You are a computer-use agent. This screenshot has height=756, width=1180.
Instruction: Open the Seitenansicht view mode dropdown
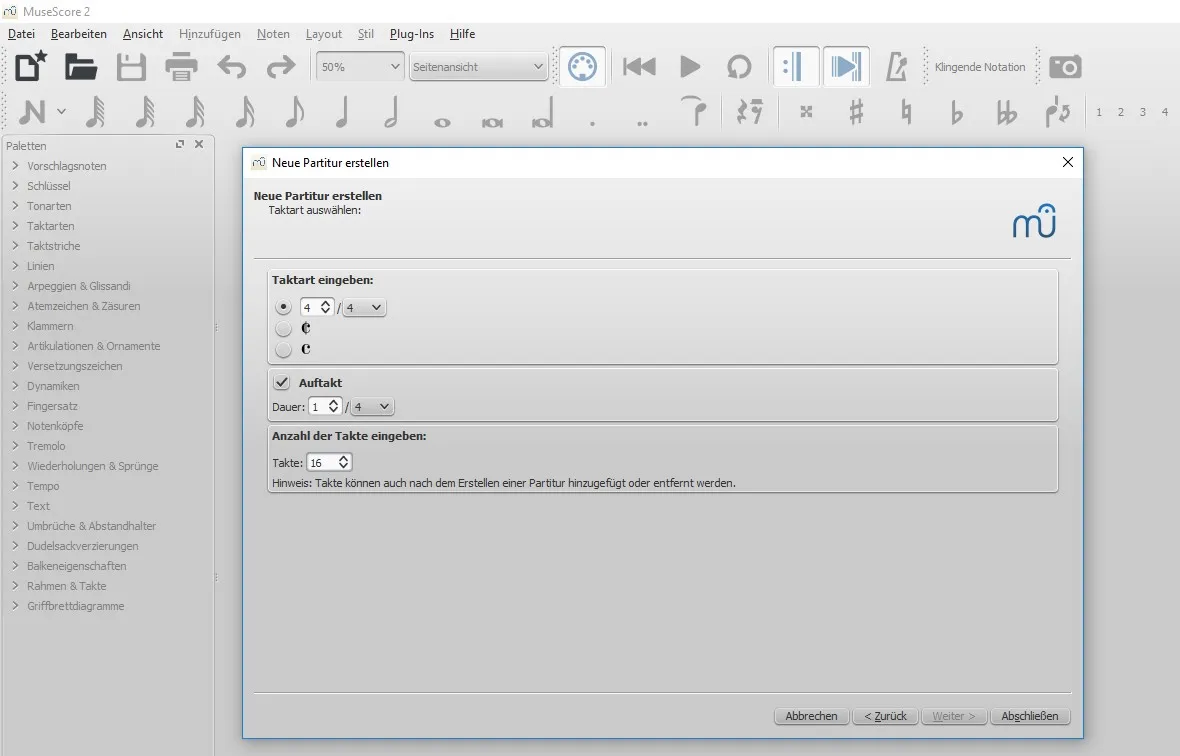(478, 67)
